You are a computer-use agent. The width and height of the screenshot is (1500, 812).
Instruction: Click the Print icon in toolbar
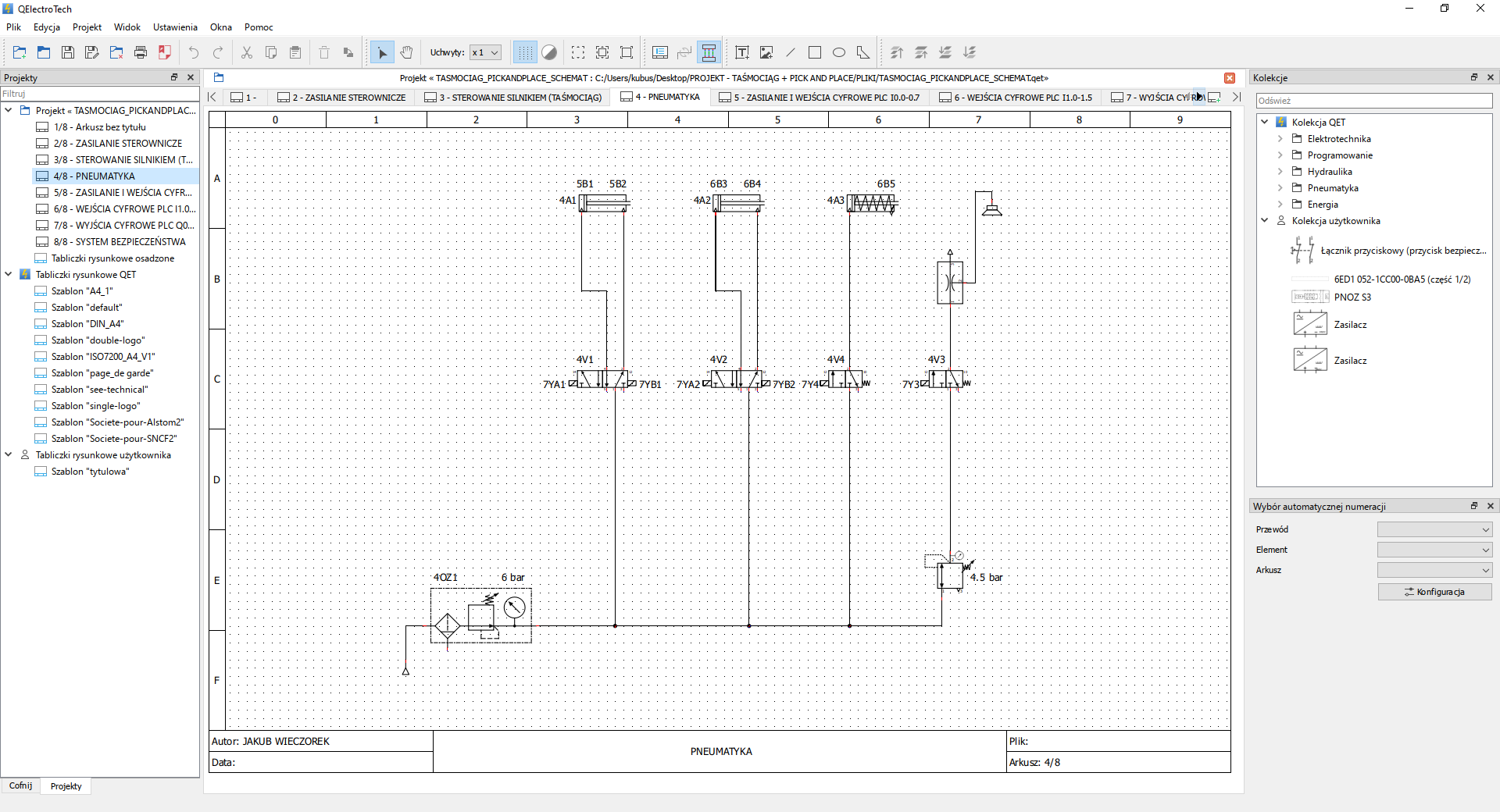(x=141, y=52)
